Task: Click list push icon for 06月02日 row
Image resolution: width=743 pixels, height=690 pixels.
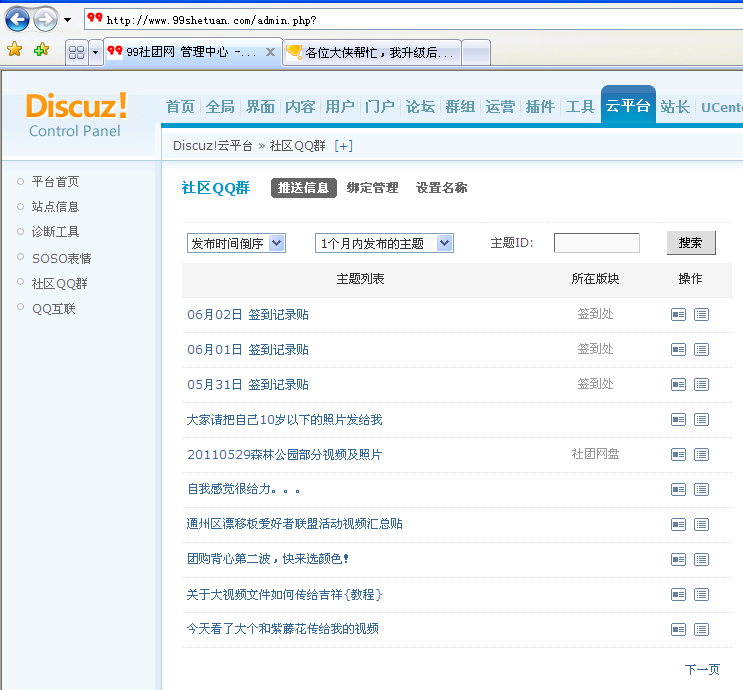Action: click(701, 315)
